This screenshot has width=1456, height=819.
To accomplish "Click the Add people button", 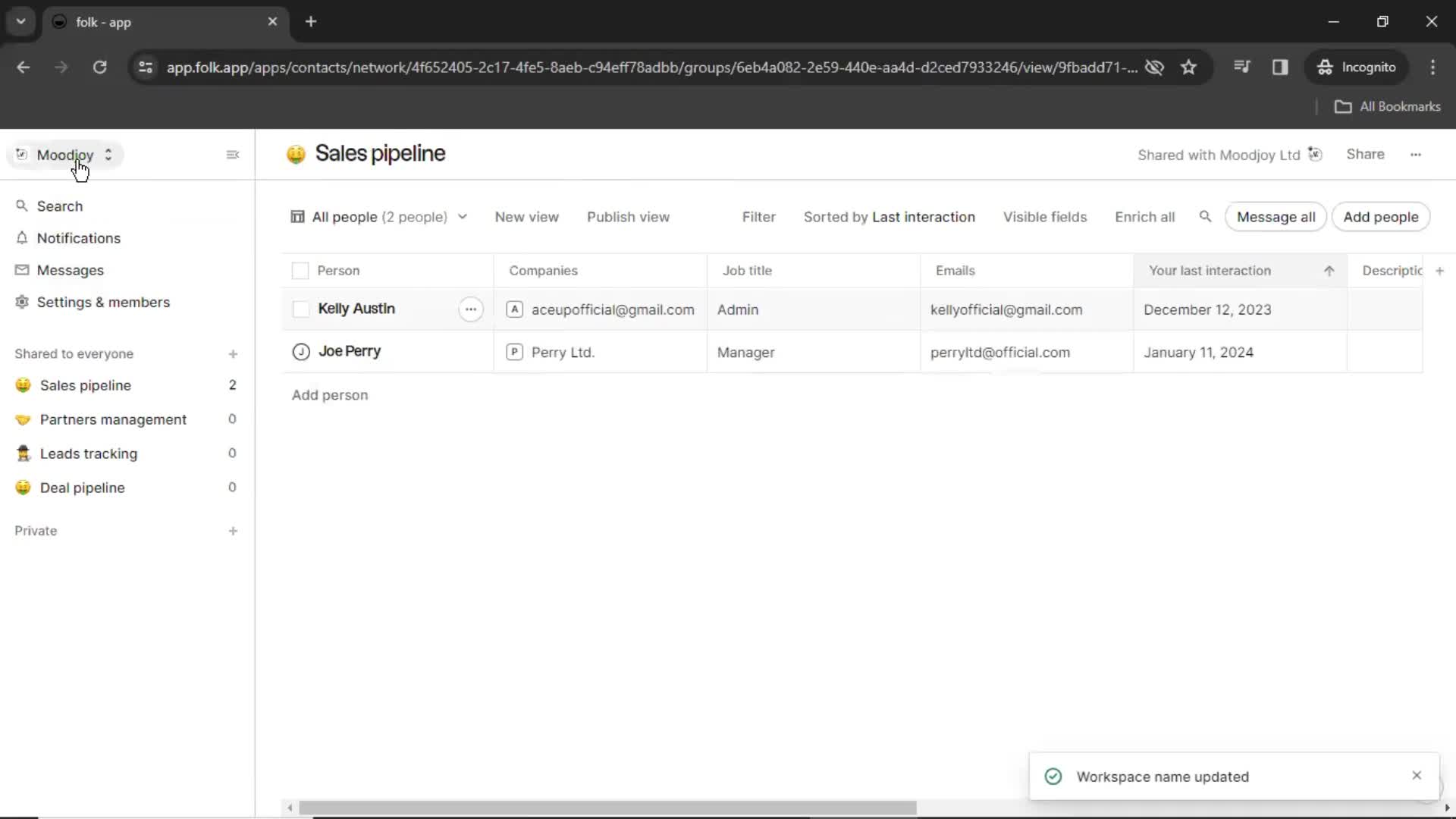I will point(1381,217).
